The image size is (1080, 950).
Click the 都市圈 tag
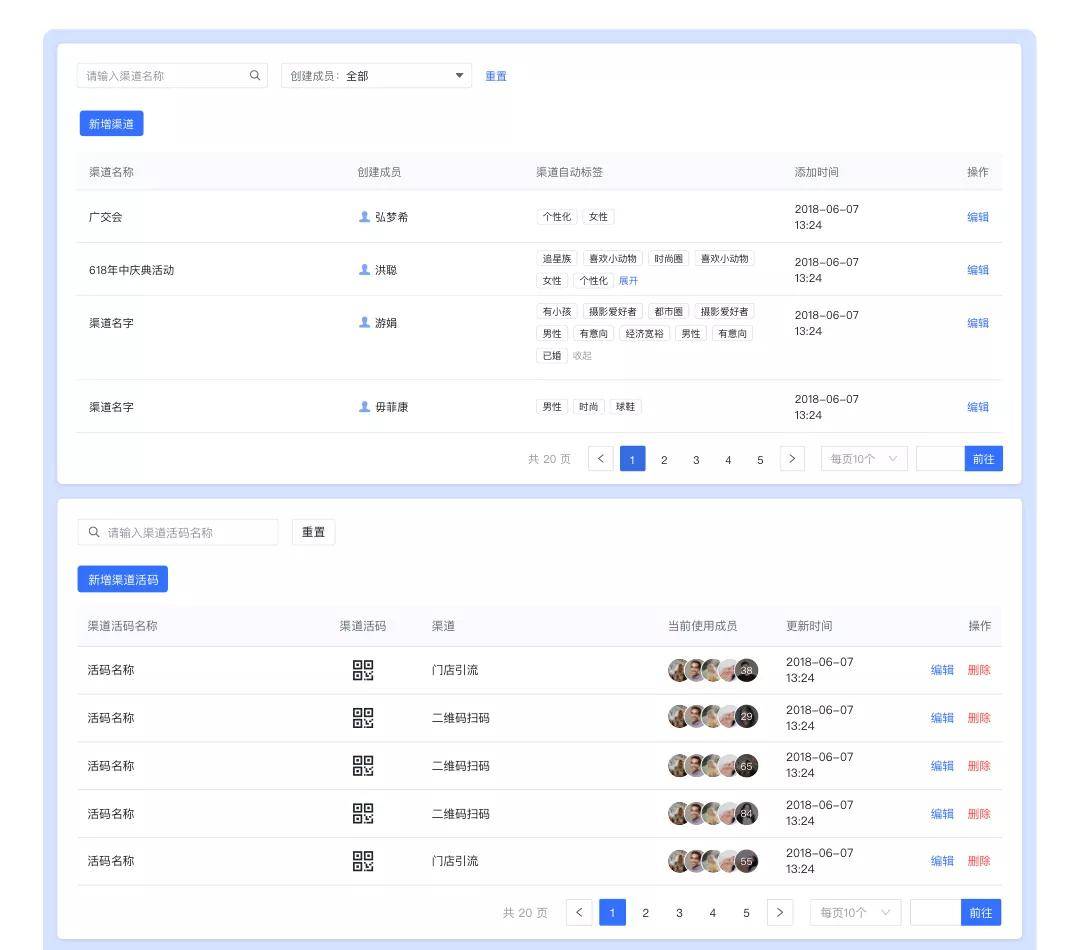point(669,311)
